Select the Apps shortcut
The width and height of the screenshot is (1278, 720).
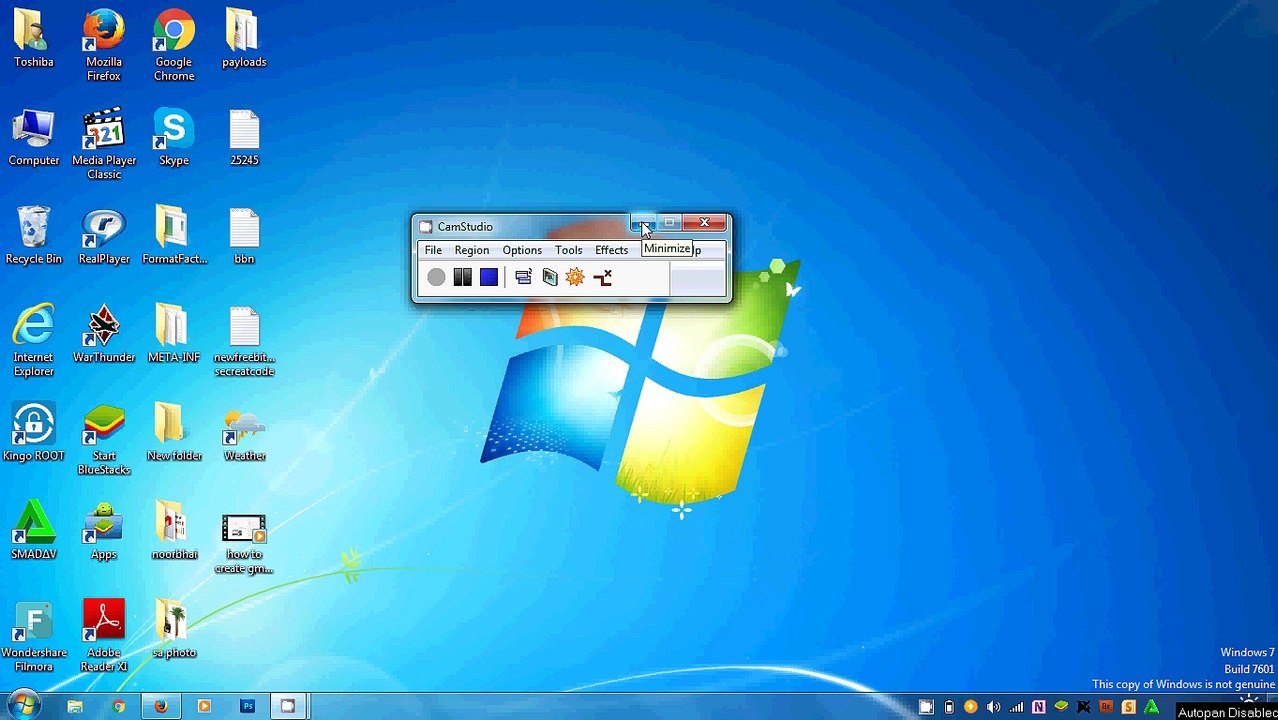tap(104, 531)
